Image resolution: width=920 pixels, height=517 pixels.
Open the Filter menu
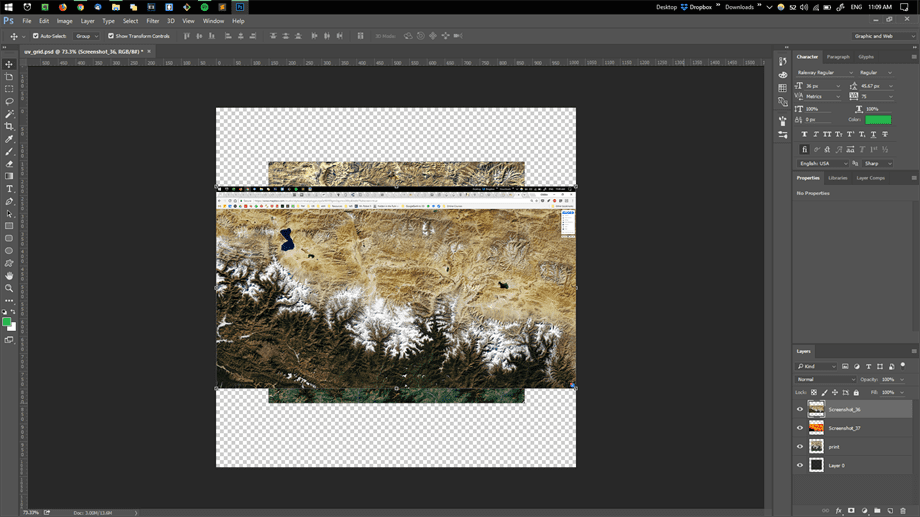coord(153,21)
